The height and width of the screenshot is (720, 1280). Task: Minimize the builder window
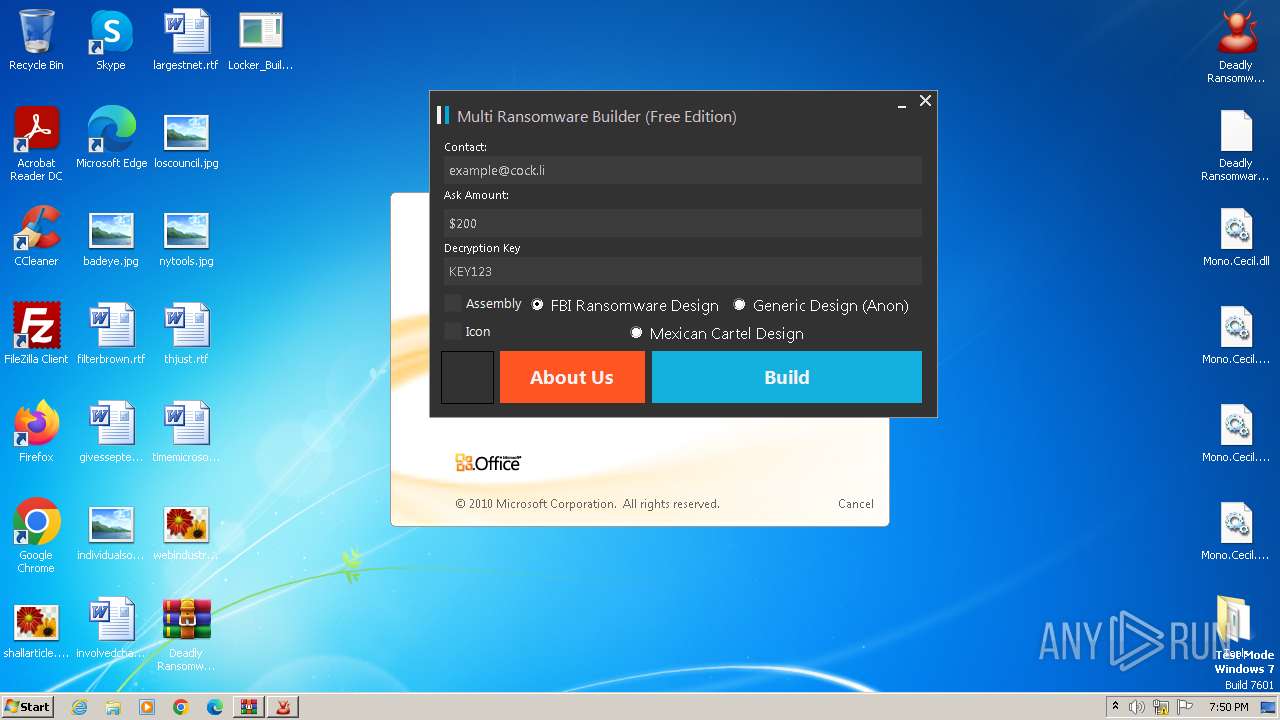[902, 102]
